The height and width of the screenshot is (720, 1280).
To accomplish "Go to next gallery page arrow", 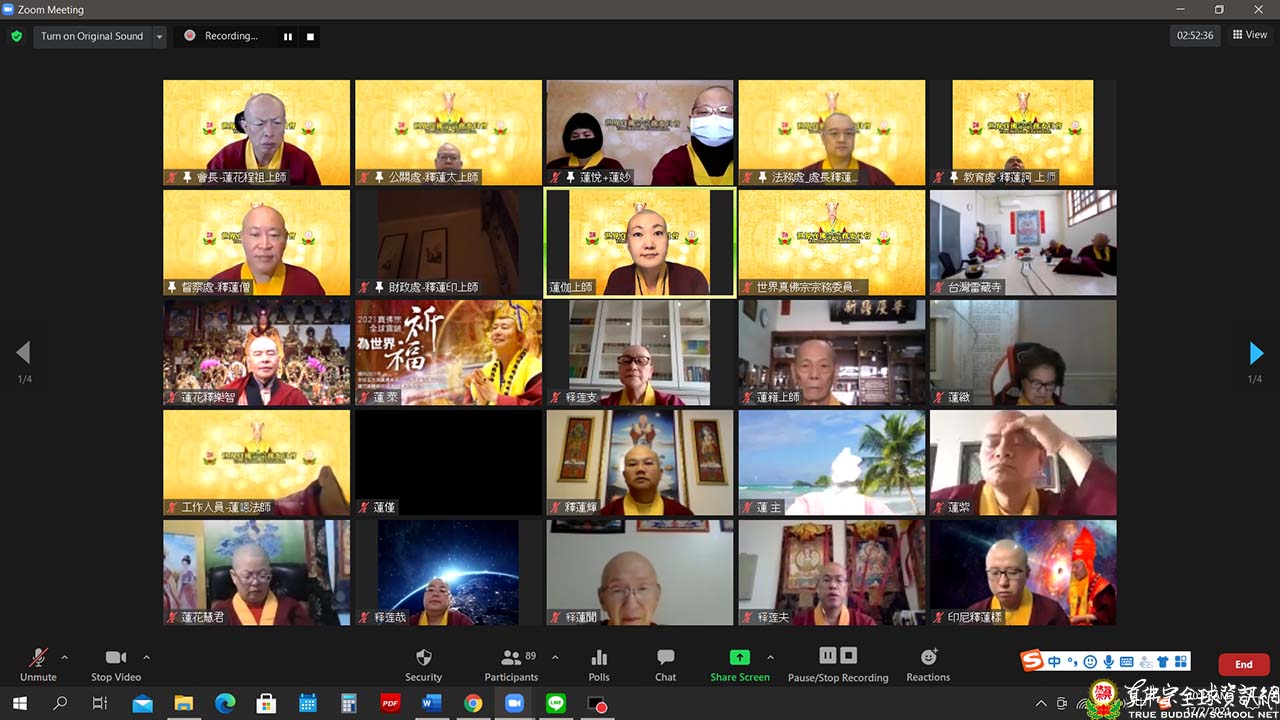I will tap(1256, 353).
